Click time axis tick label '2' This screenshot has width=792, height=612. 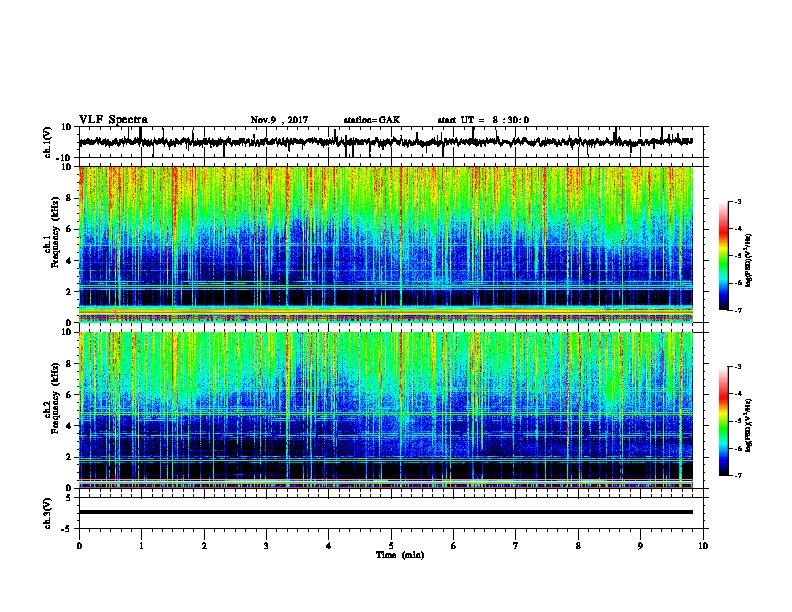[204, 546]
